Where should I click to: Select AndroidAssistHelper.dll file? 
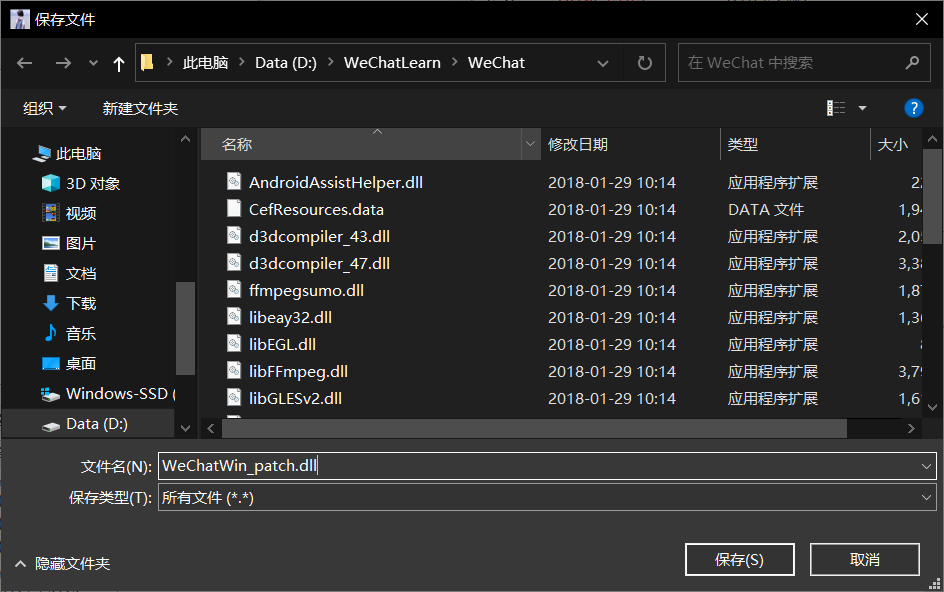point(336,182)
